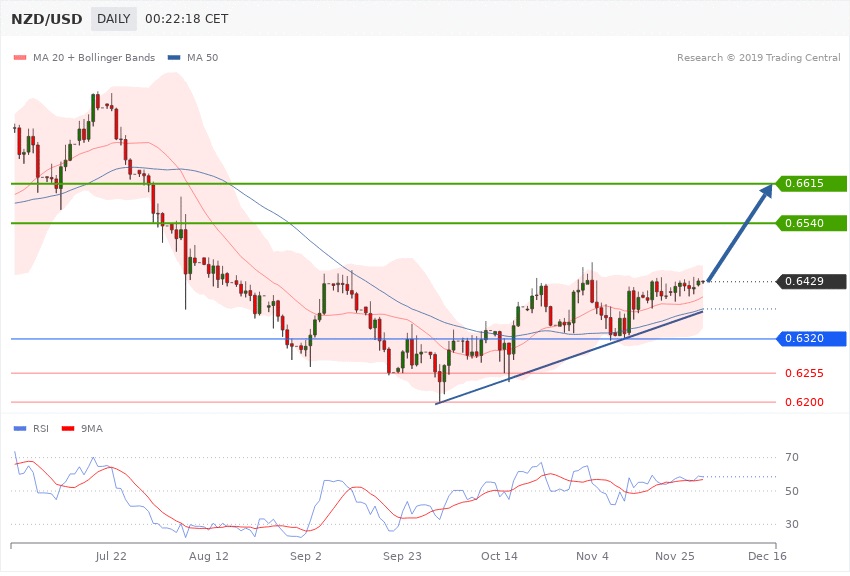Click the Dec 16 date axis label
The width and height of the screenshot is (850, 576).
tap(767, 556)
